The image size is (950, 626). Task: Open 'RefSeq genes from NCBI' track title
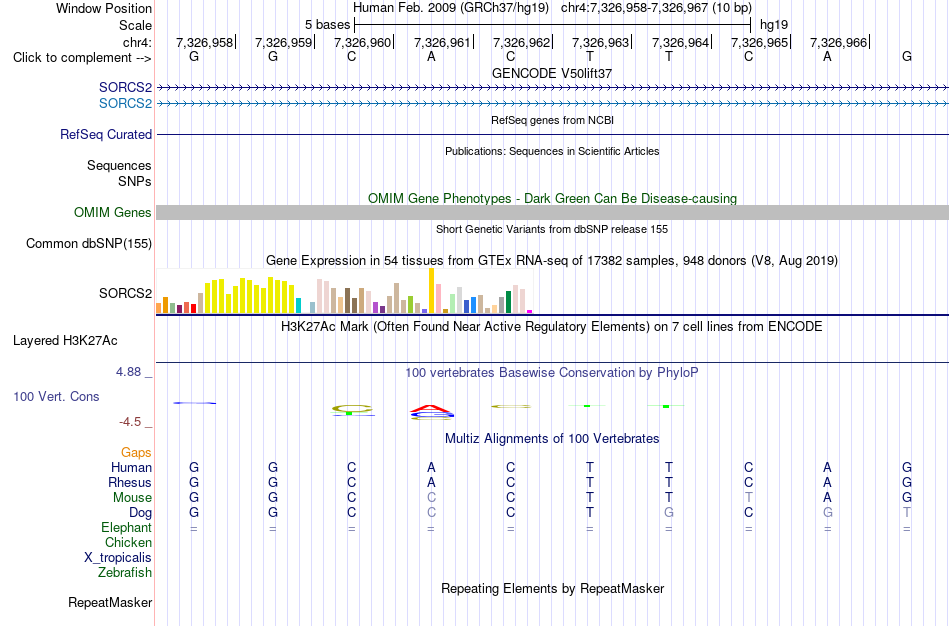pos(552,120)
